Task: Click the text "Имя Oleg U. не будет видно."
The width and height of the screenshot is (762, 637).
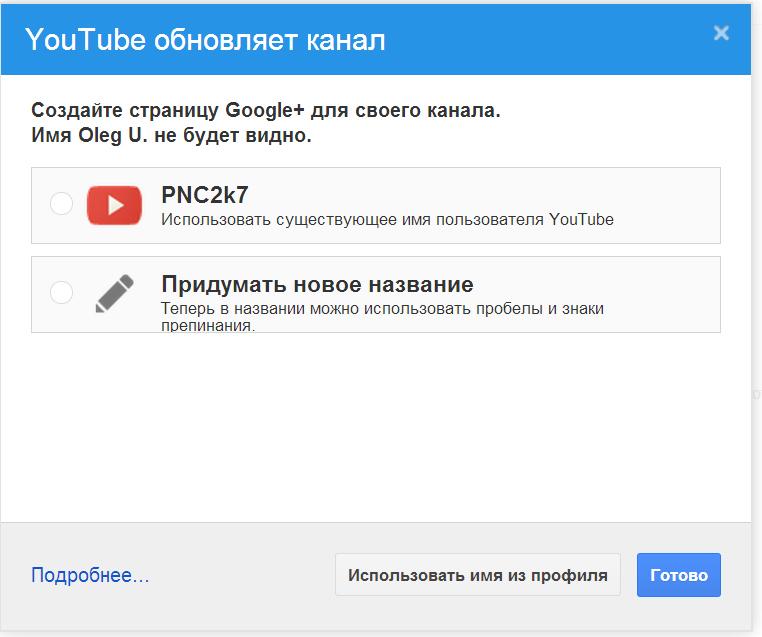Action: (x=171, y=136)
